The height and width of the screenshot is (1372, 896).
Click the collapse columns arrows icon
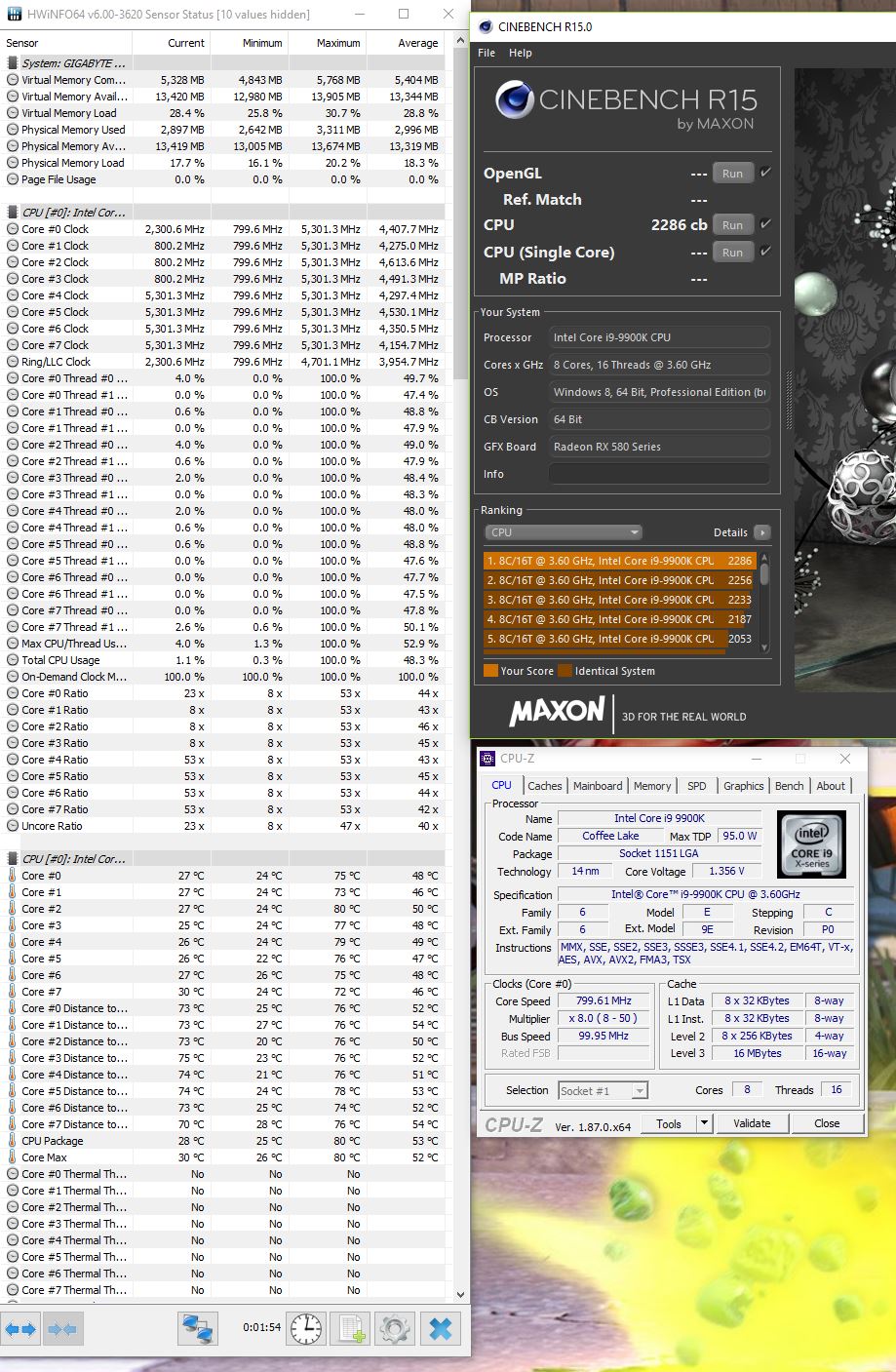pyautogui.click(x=61, y=1328)
